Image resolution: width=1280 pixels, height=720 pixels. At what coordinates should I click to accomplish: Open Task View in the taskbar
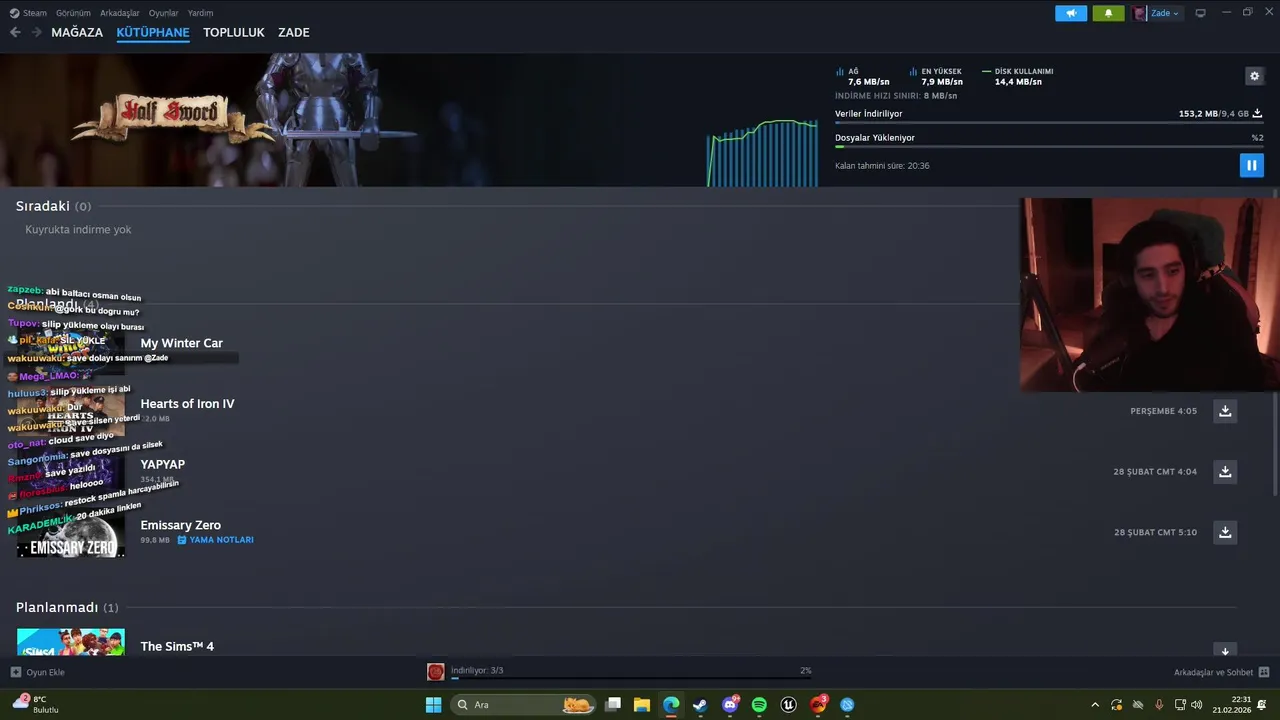tap(613, 704)
